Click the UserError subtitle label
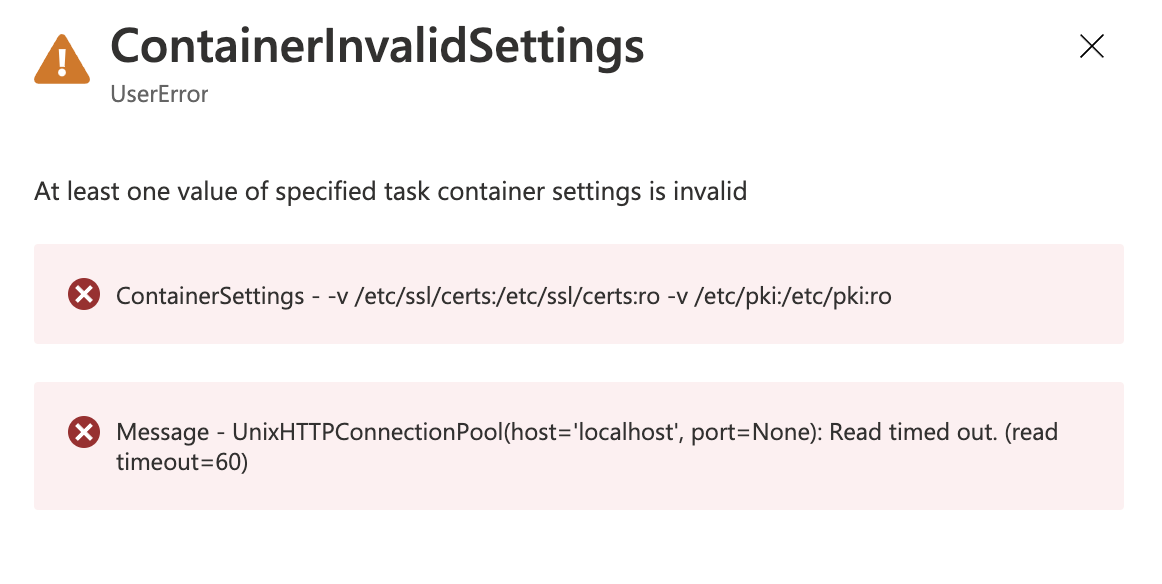 pyautogui.click(x=159, y=94)
